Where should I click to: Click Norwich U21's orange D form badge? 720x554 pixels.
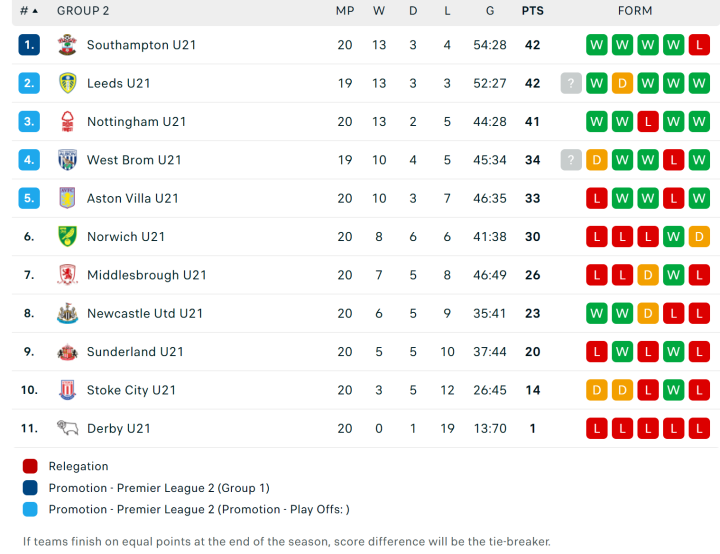699,237
